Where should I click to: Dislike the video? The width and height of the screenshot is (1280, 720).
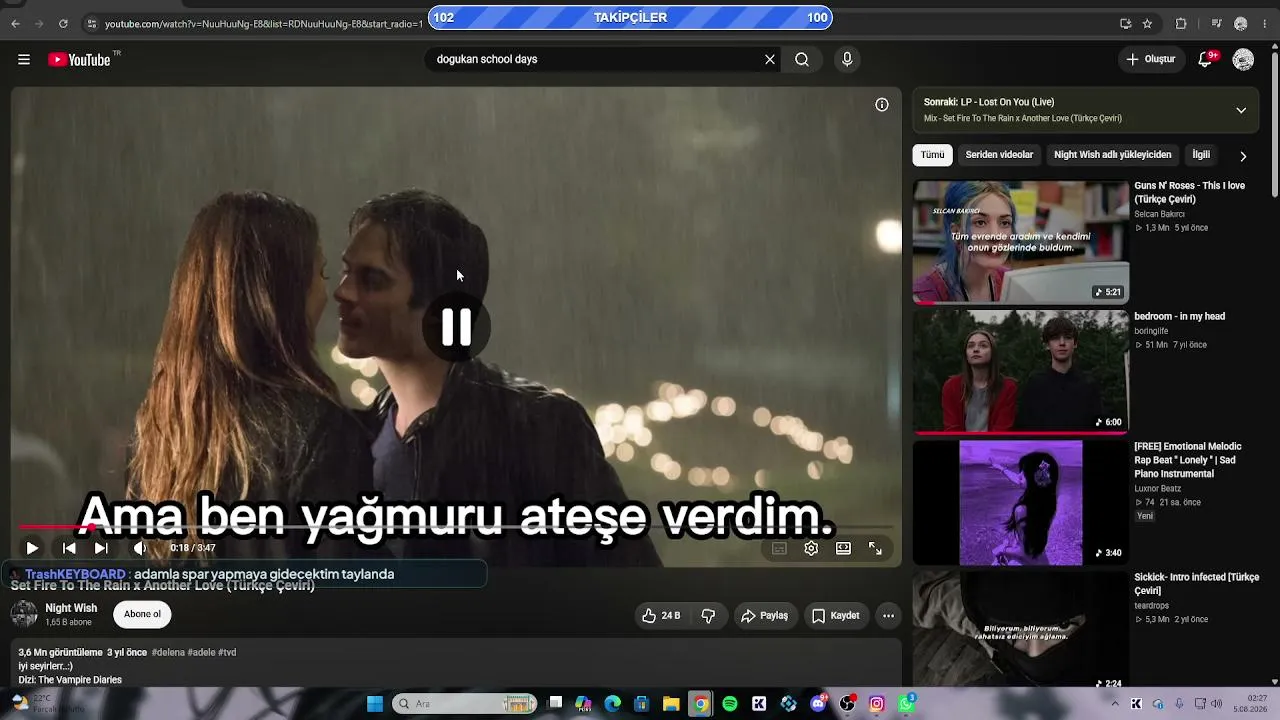click(x=708, y=616)
